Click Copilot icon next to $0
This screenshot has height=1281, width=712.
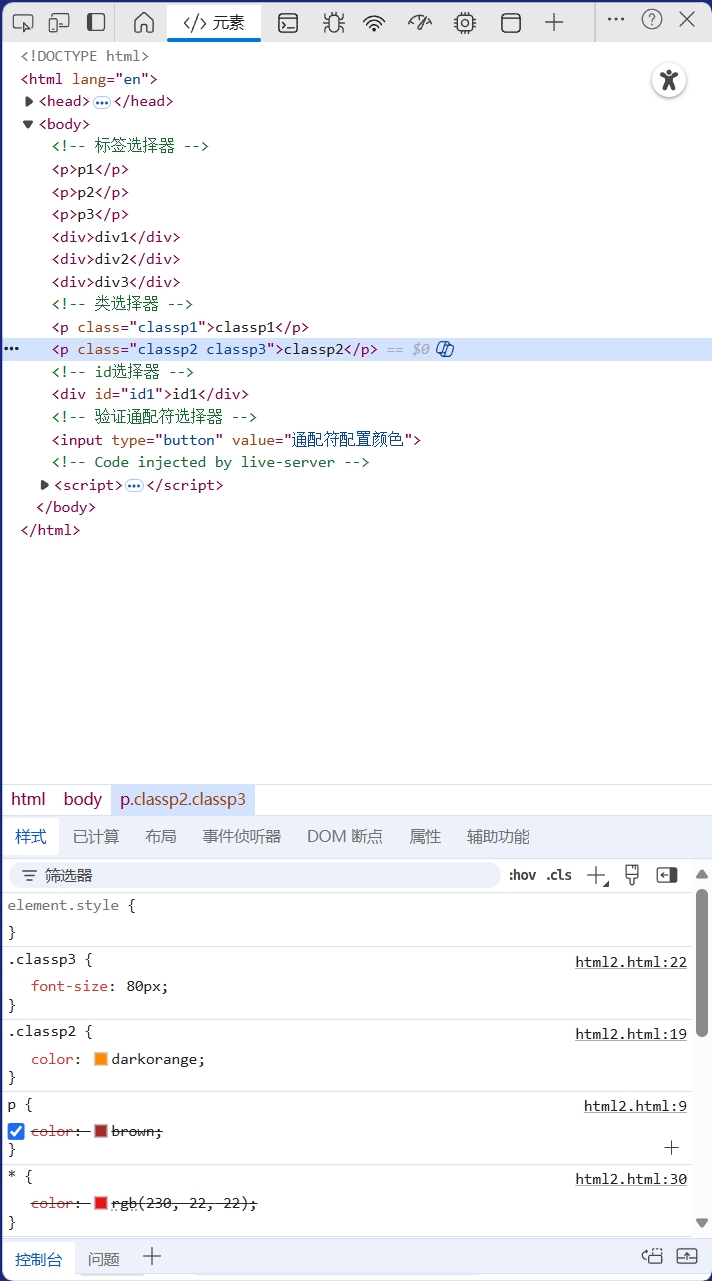tap(445, 349)
